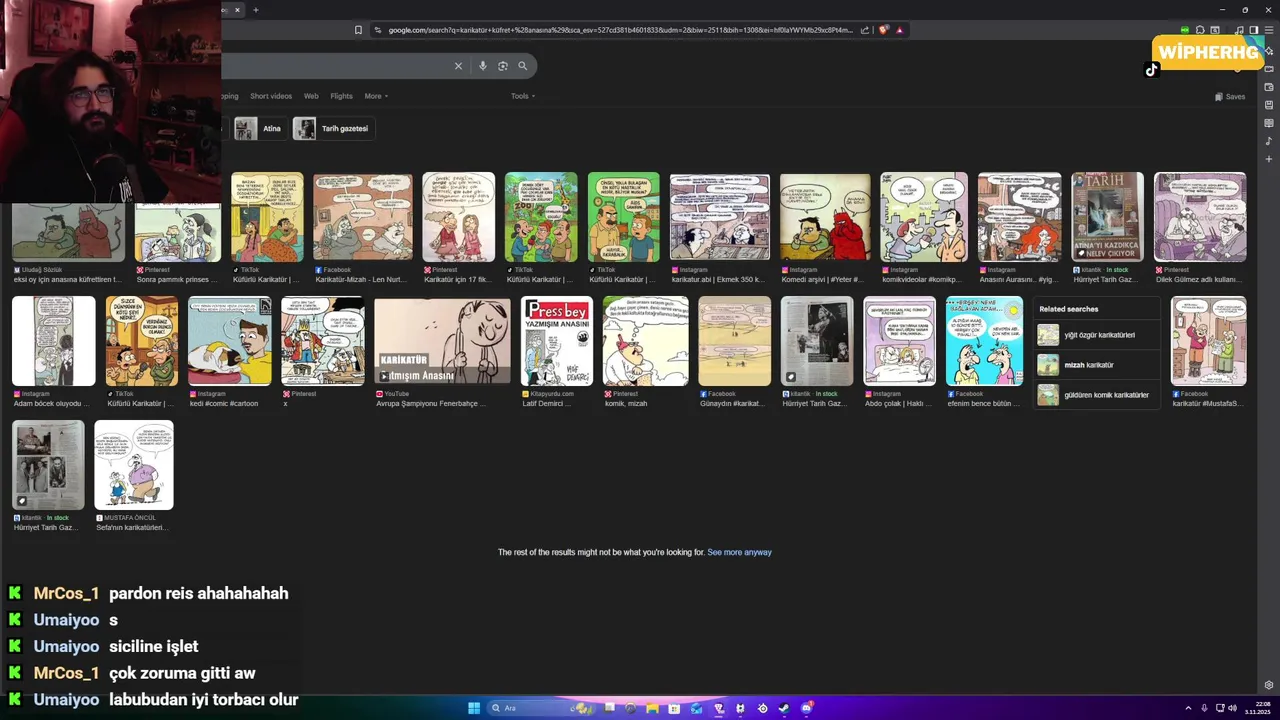Open Brave Shields lion icon

point(884,30)
